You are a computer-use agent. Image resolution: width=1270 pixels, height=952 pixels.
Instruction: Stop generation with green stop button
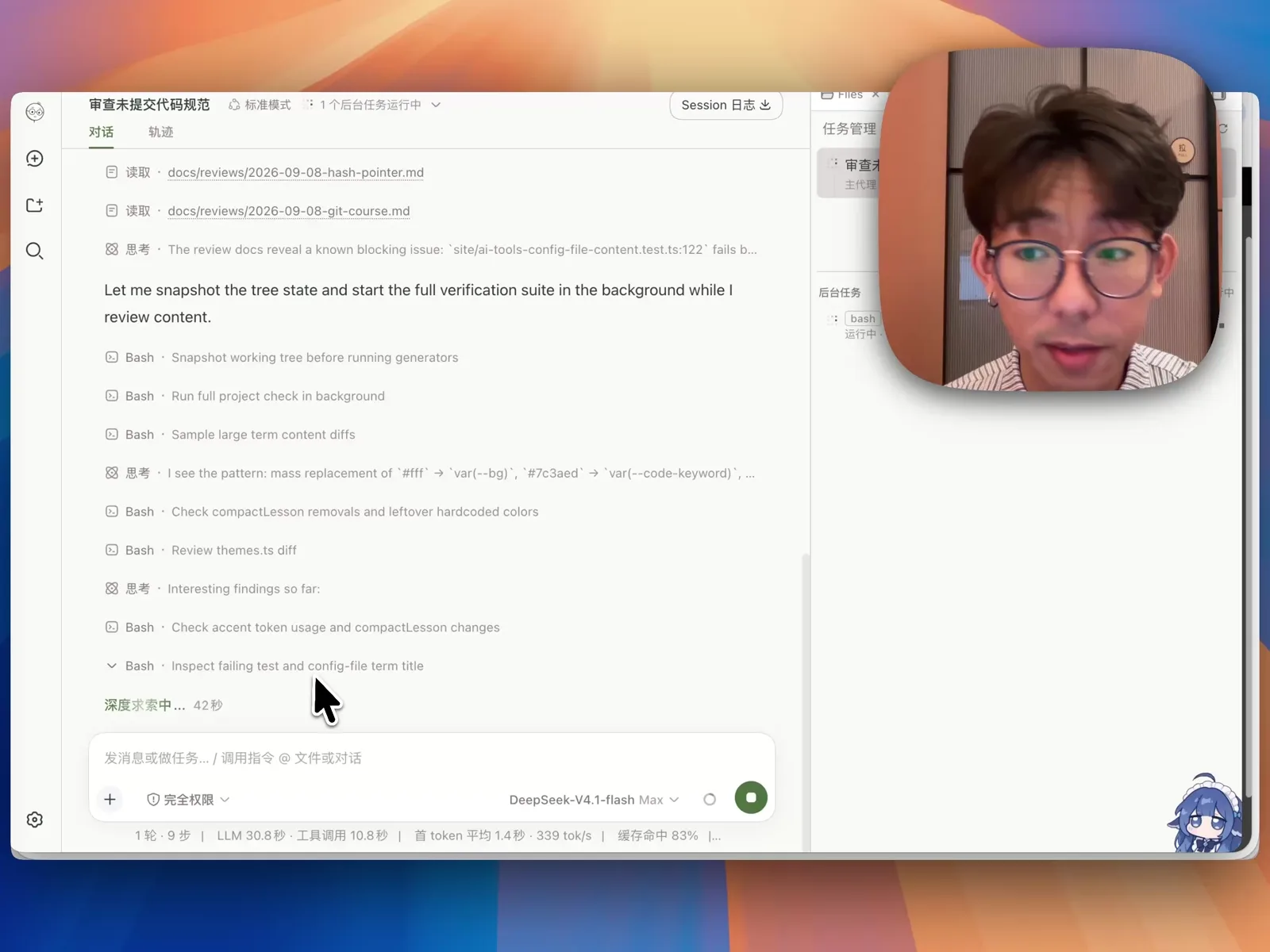tap(751, 797)
